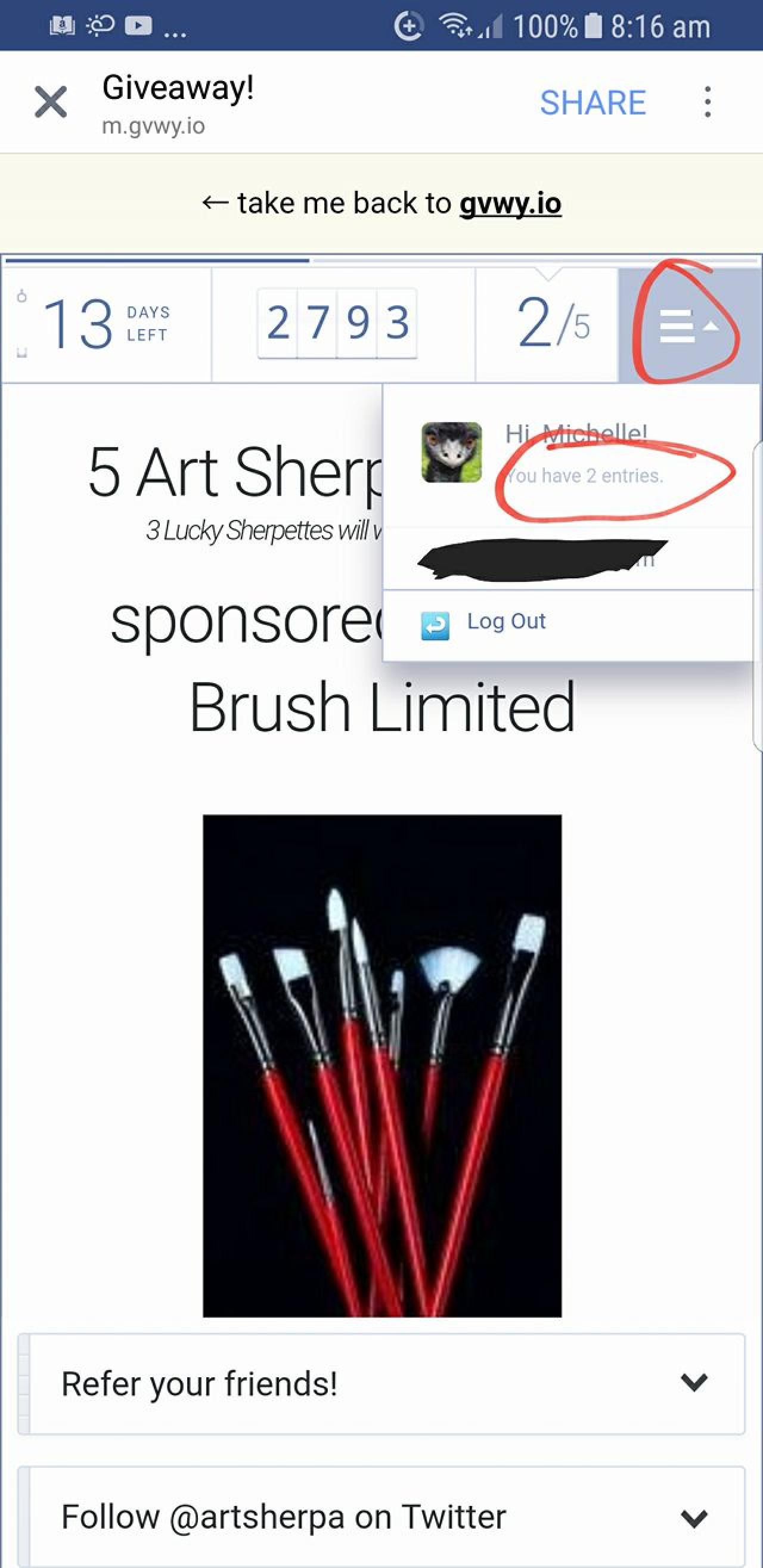Expand Follow @artsherpa on Twitter chevron
Screen dimensions: 763x1568
[x=694, y=1518]
